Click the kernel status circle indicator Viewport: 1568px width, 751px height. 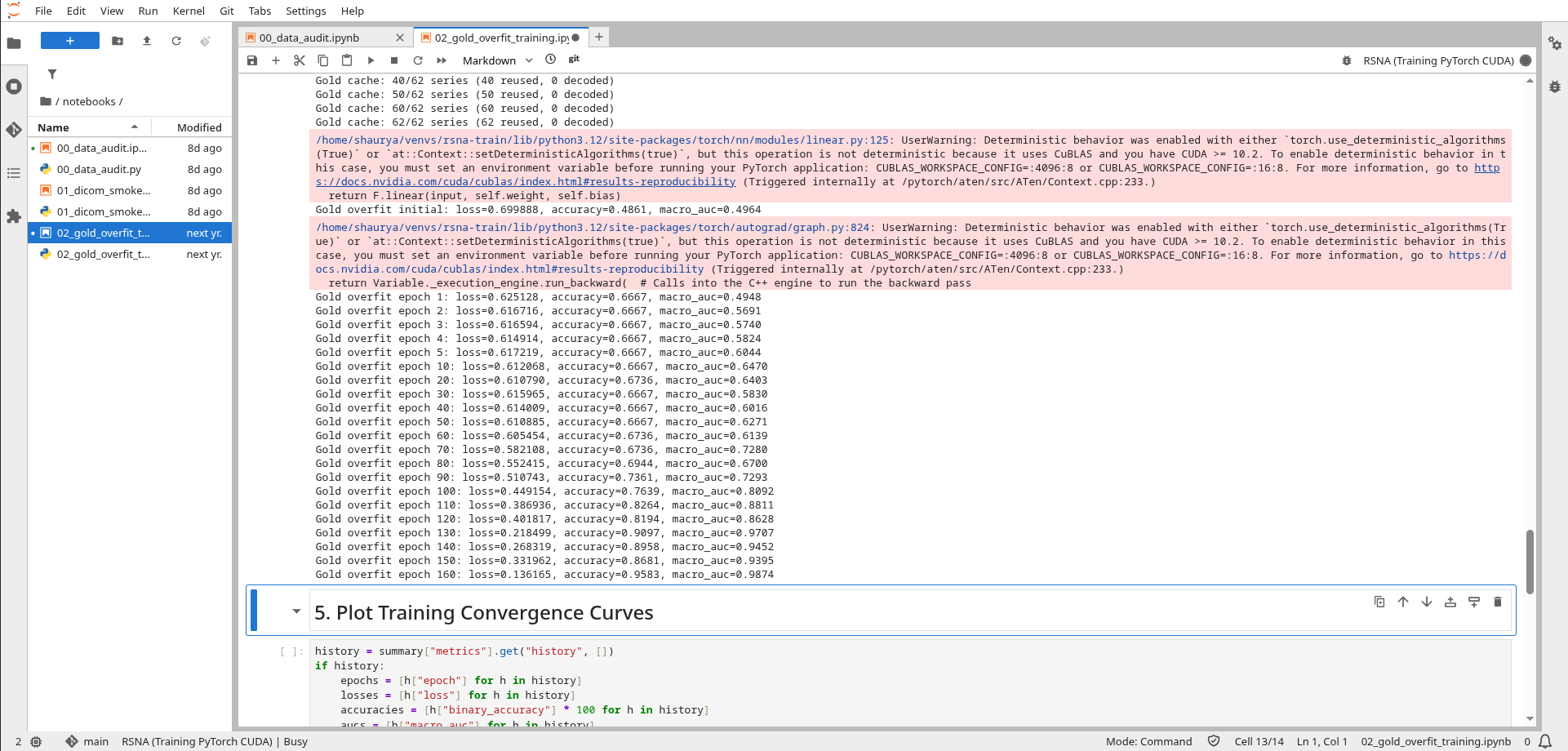click(1526, 60)
